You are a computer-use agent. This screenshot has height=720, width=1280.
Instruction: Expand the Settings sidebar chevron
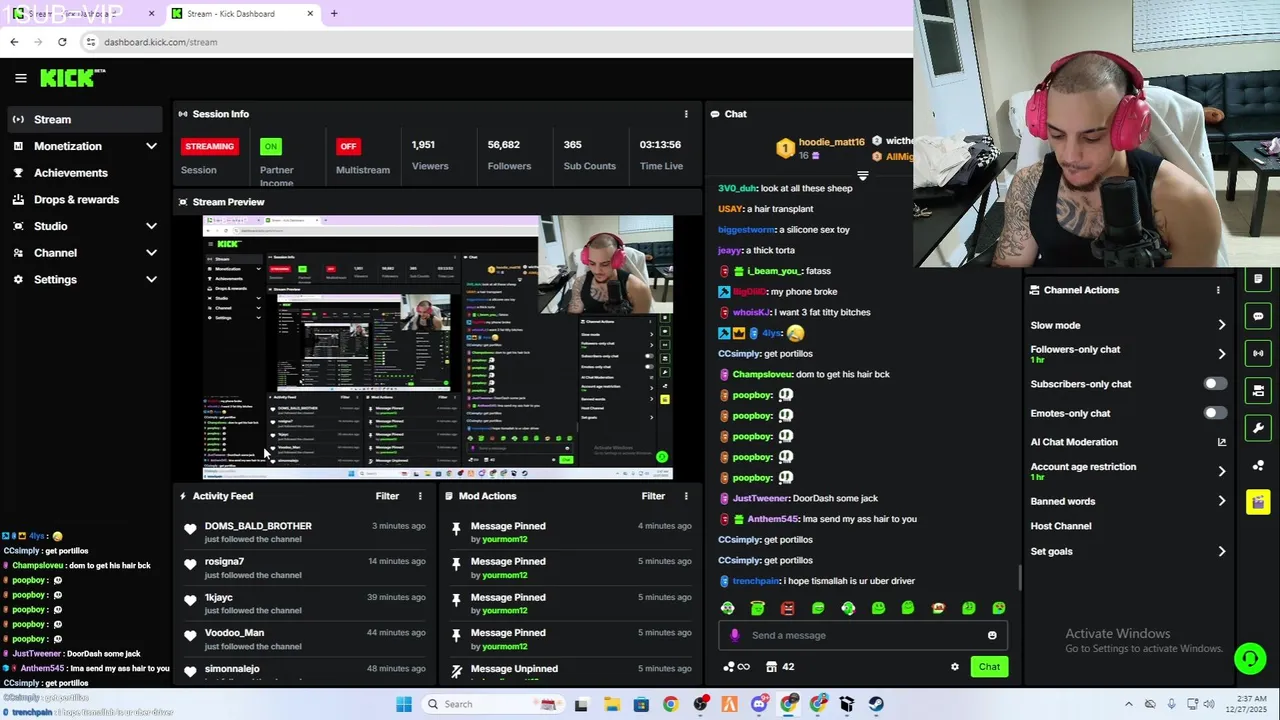tap(151, 280)
